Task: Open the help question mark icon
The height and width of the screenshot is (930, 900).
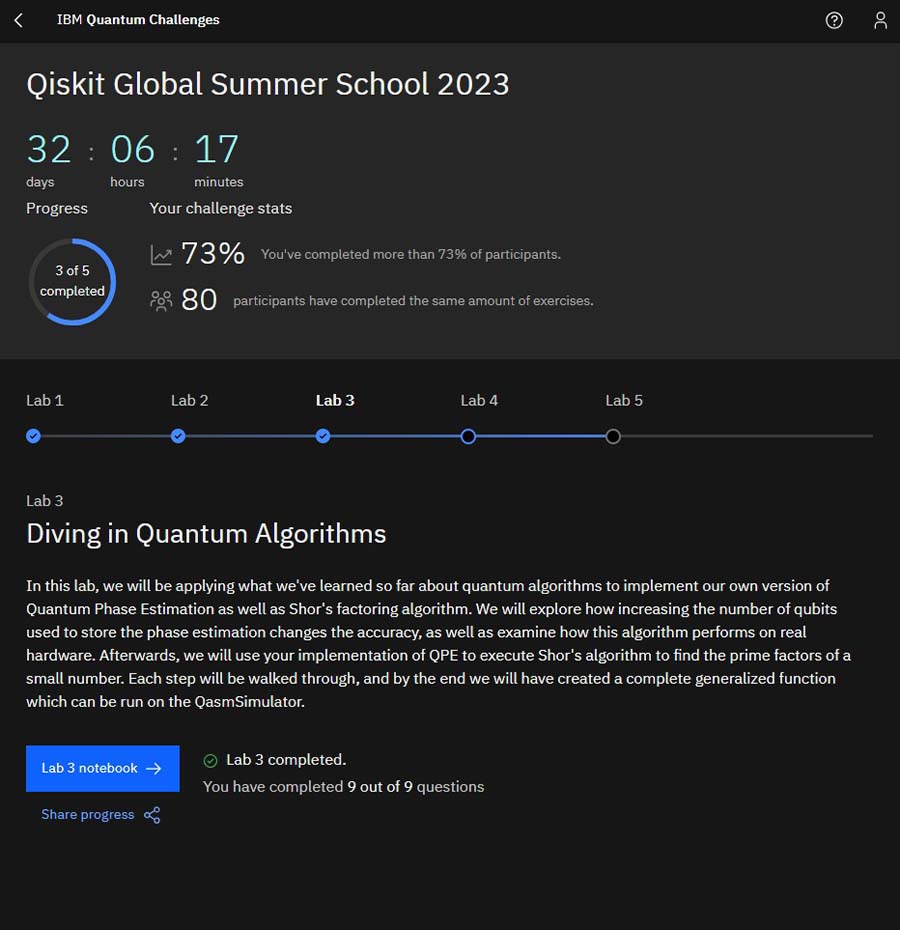Action: pyautogui.click(x=834, y=21)
